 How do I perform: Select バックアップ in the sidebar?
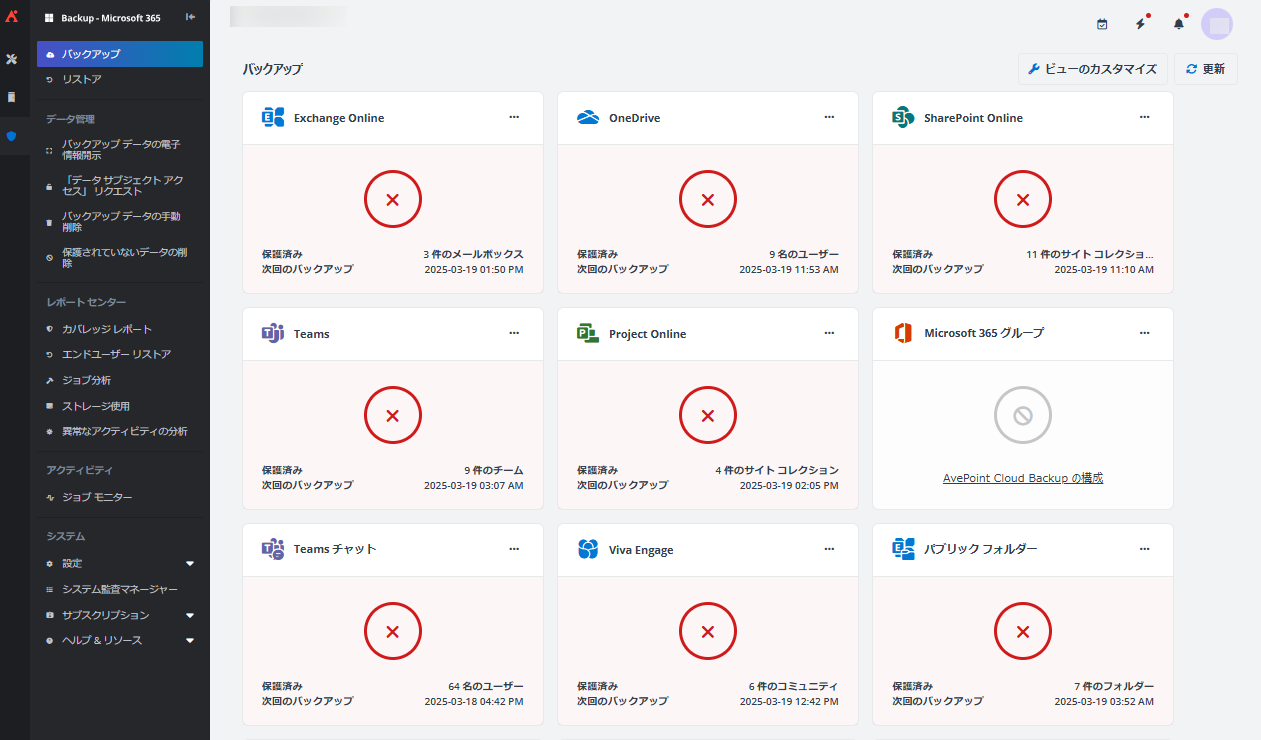(x=120, y=54)
